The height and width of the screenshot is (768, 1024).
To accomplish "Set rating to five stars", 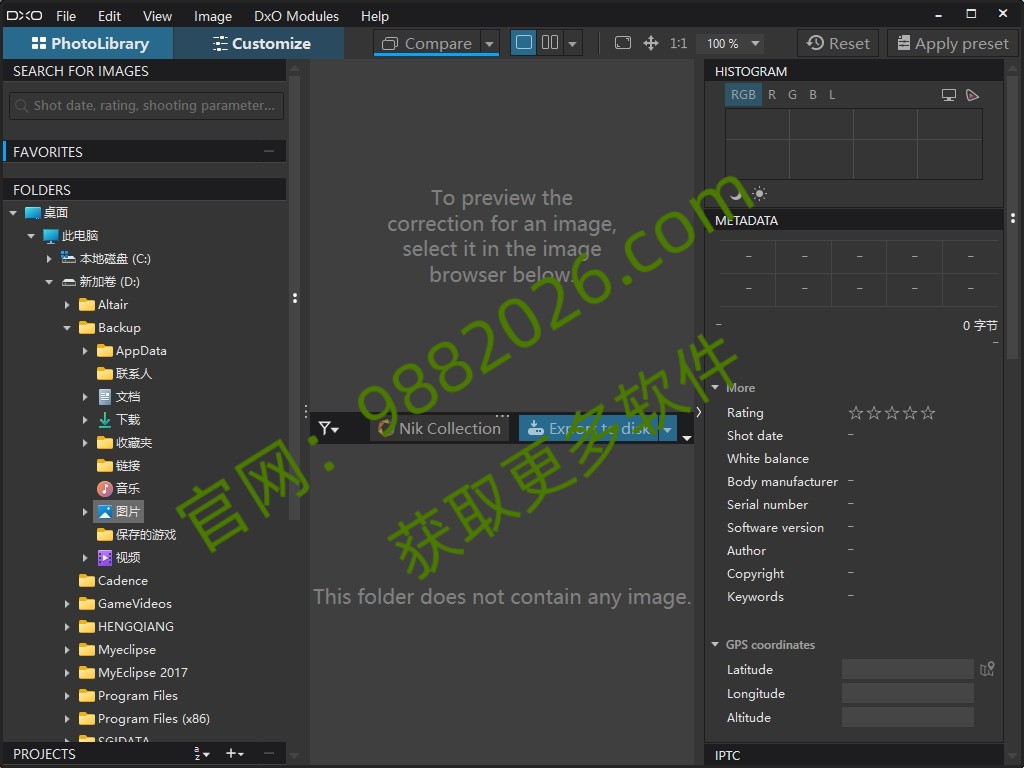I will (928, 413).
